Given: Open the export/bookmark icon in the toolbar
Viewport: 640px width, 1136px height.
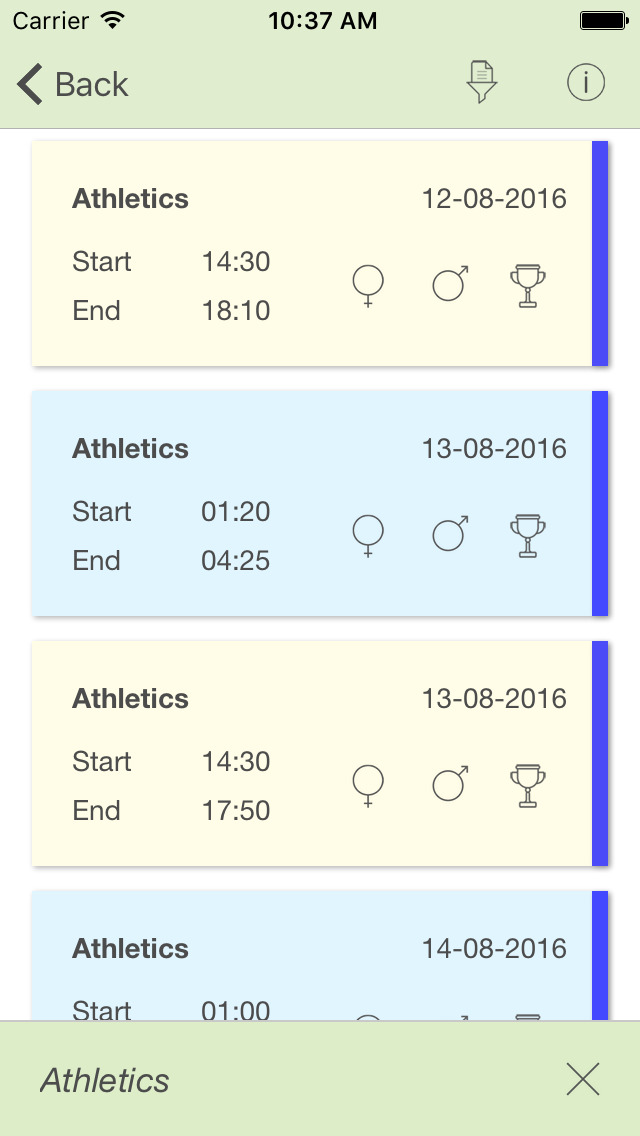Looking at the screenshot, I should [x=480, y=83].
